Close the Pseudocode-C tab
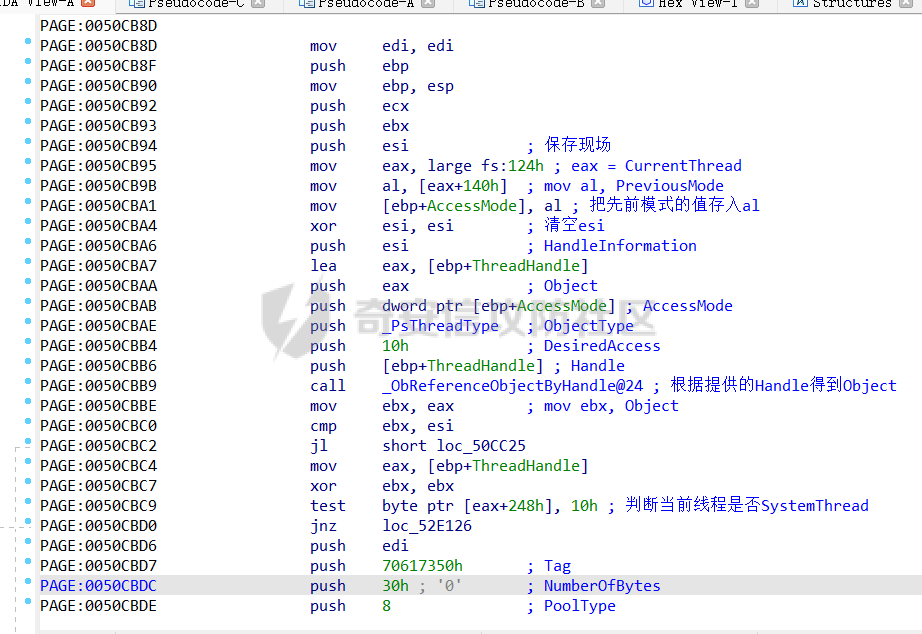Viewport: 922px width, 634px height. (x=258, y=4)
